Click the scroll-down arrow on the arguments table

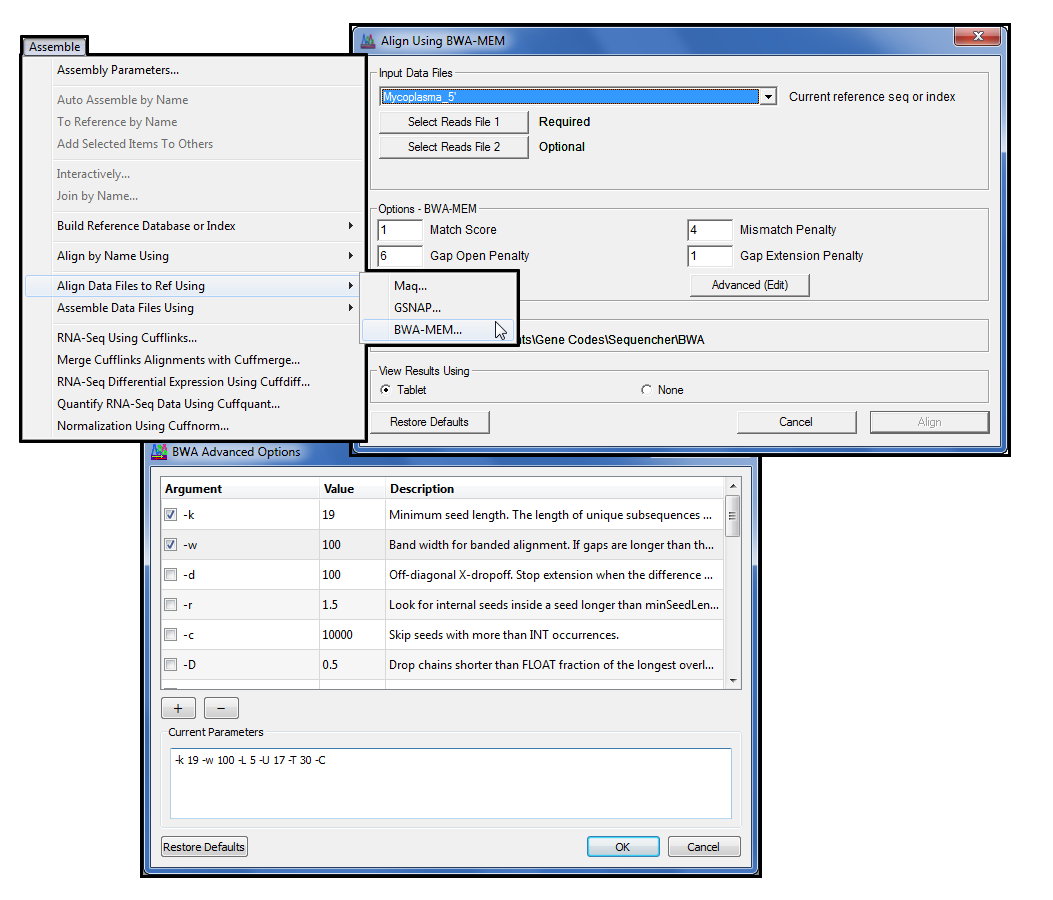[x=733, y=679]
